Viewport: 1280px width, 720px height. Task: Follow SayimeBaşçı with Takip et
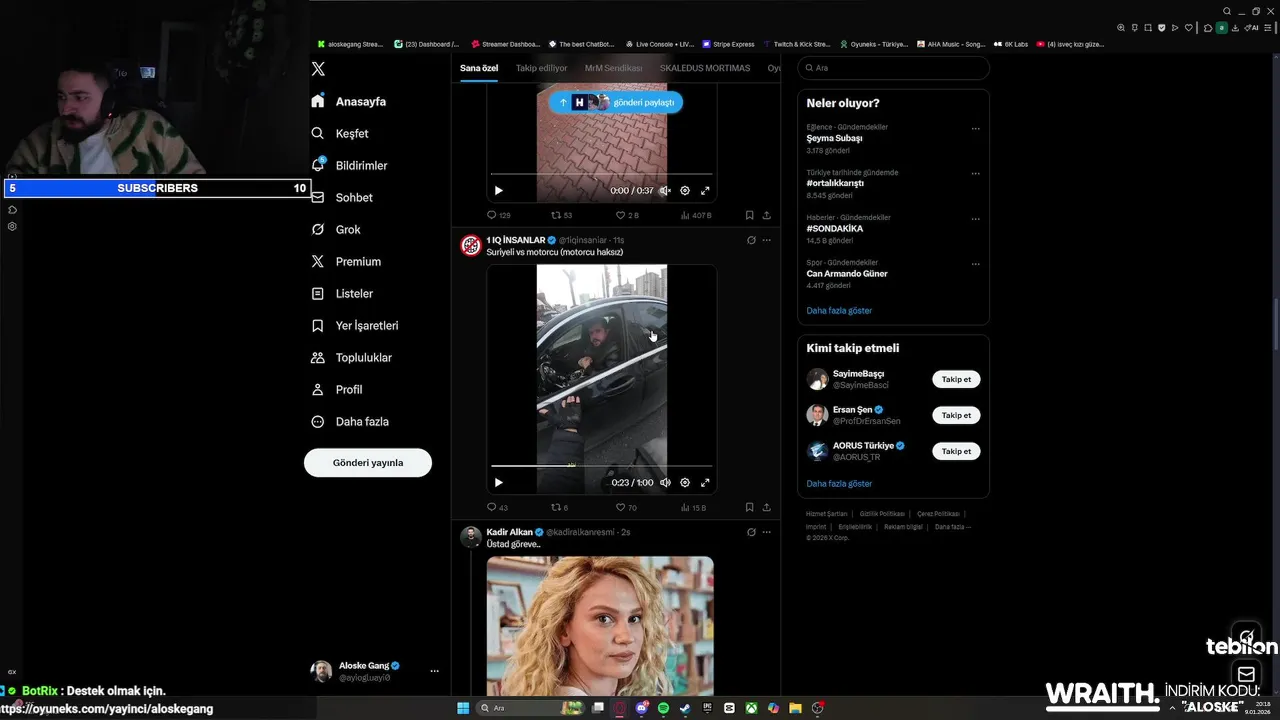(956, 379)
